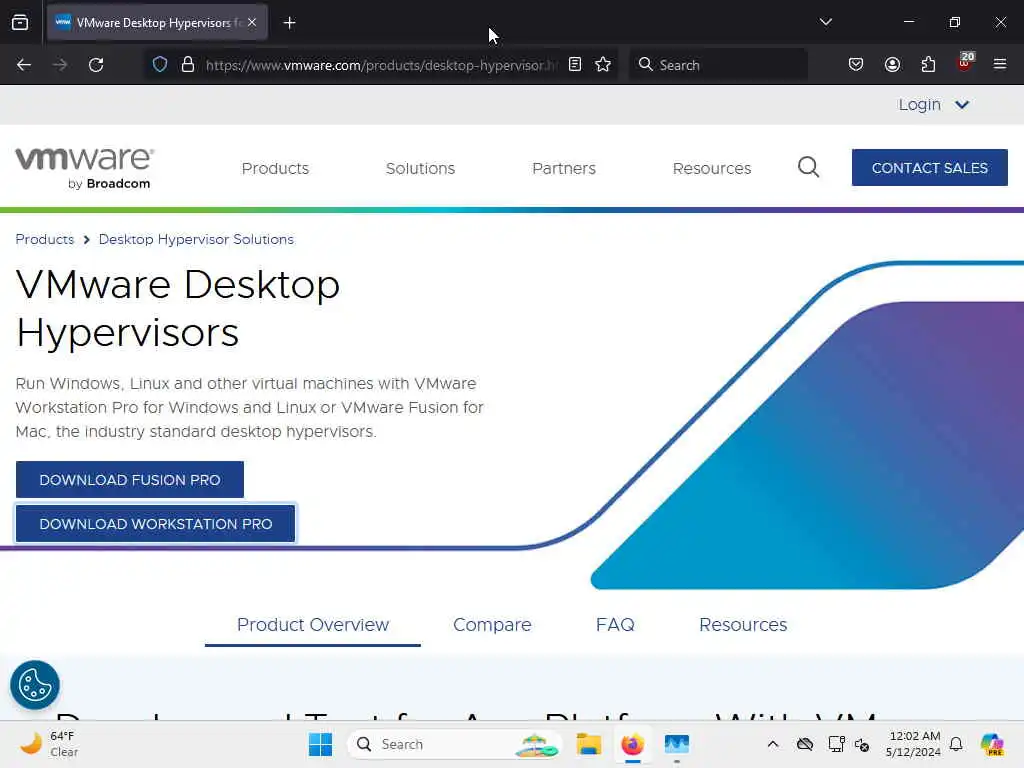
Task: Open File Explorer from the taskbar
Action: click(x=588, y=744)
